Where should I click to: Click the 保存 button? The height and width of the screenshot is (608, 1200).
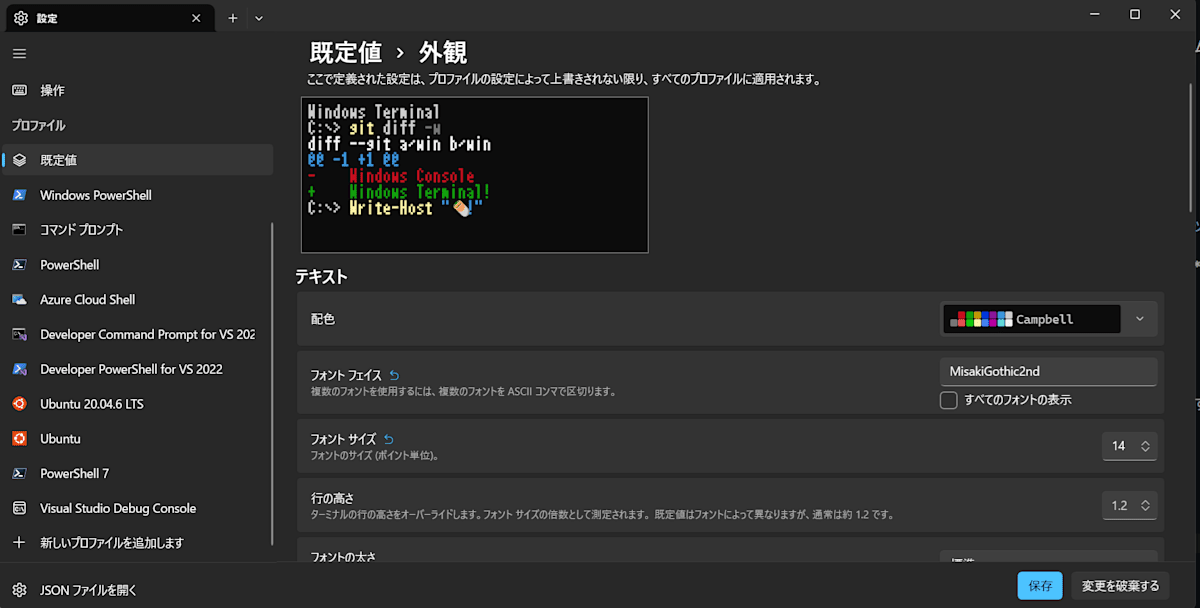click(x=1040, y=586)
